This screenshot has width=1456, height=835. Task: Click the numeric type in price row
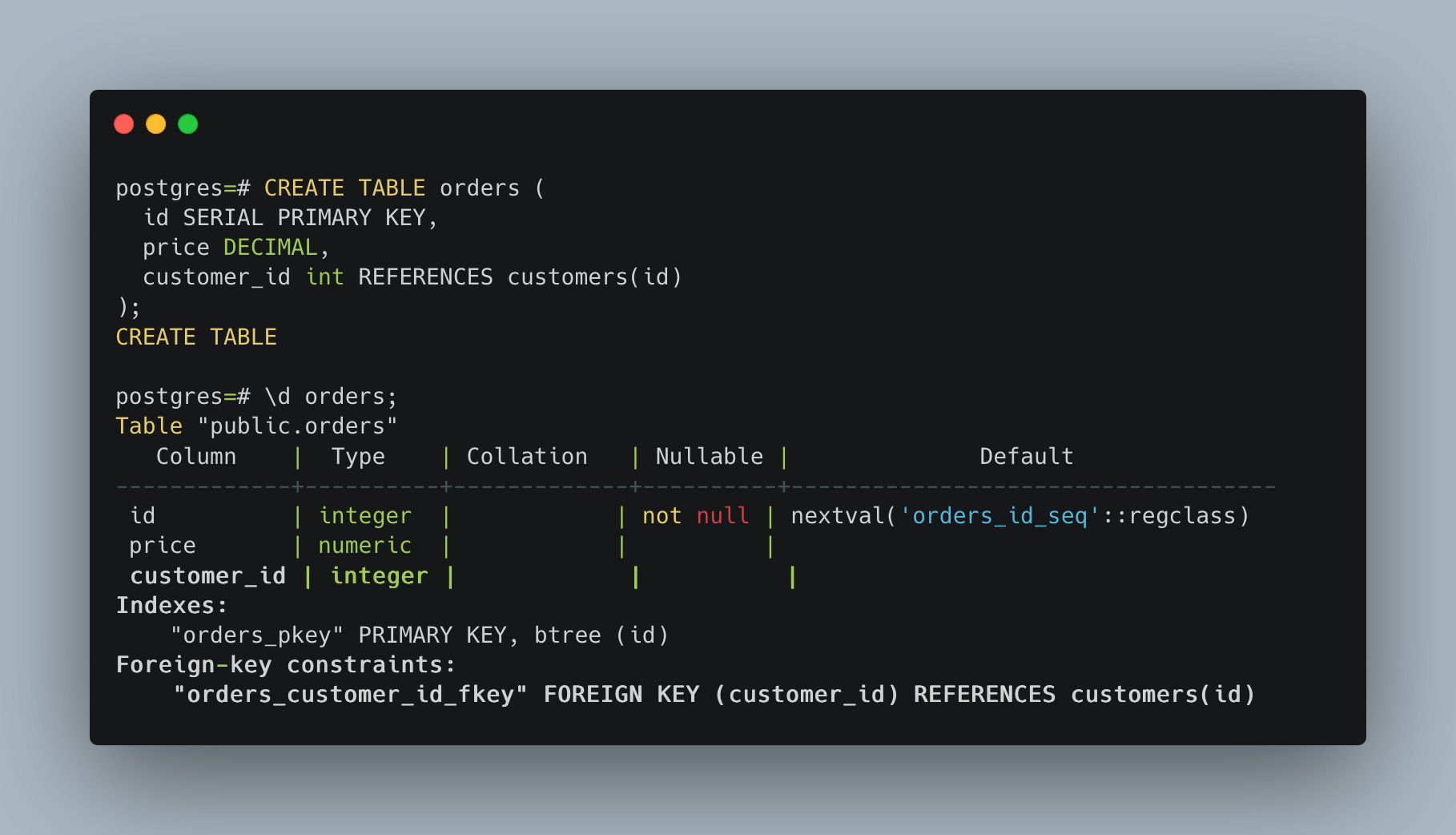364,546
